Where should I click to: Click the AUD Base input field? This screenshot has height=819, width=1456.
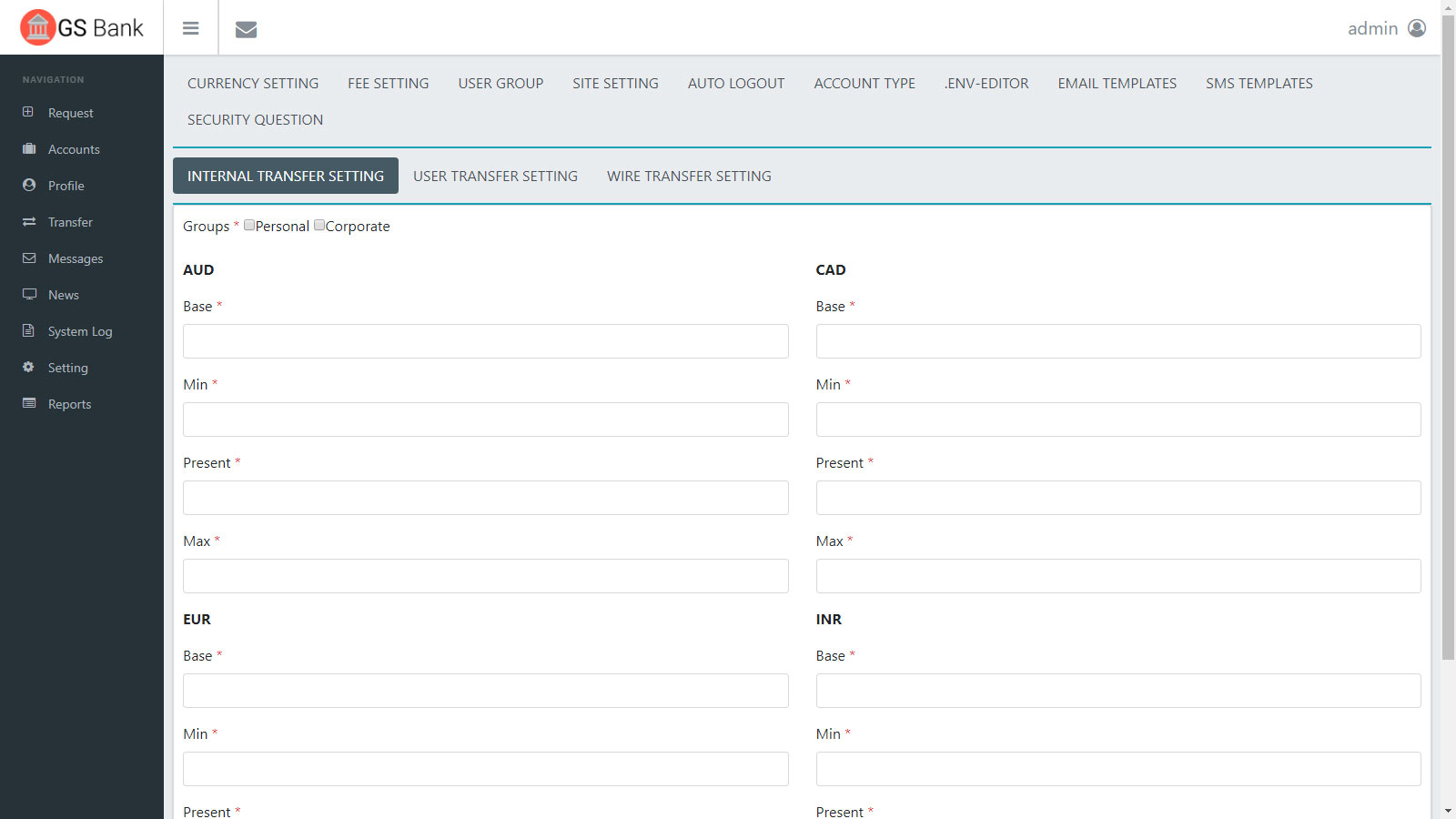[485, 341]
